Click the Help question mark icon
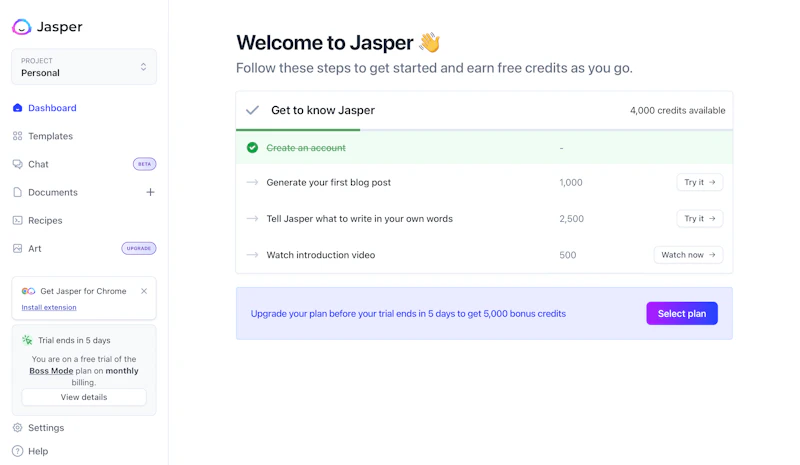 [x=17, y=451]
